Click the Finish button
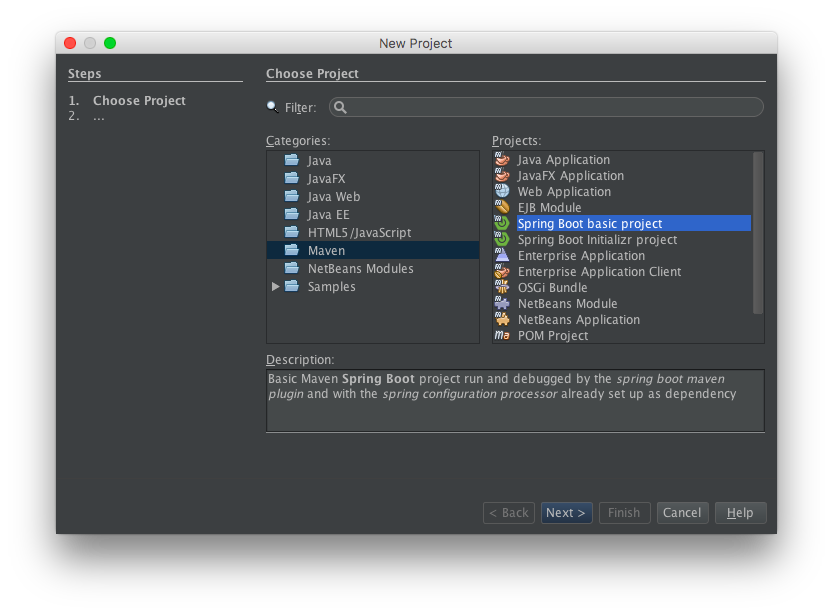 point(624,513)
